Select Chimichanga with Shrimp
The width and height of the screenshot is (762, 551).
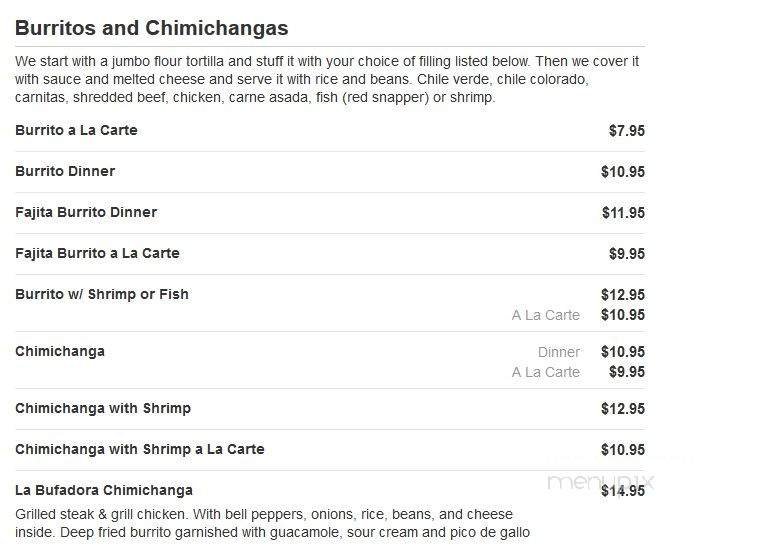103,408
